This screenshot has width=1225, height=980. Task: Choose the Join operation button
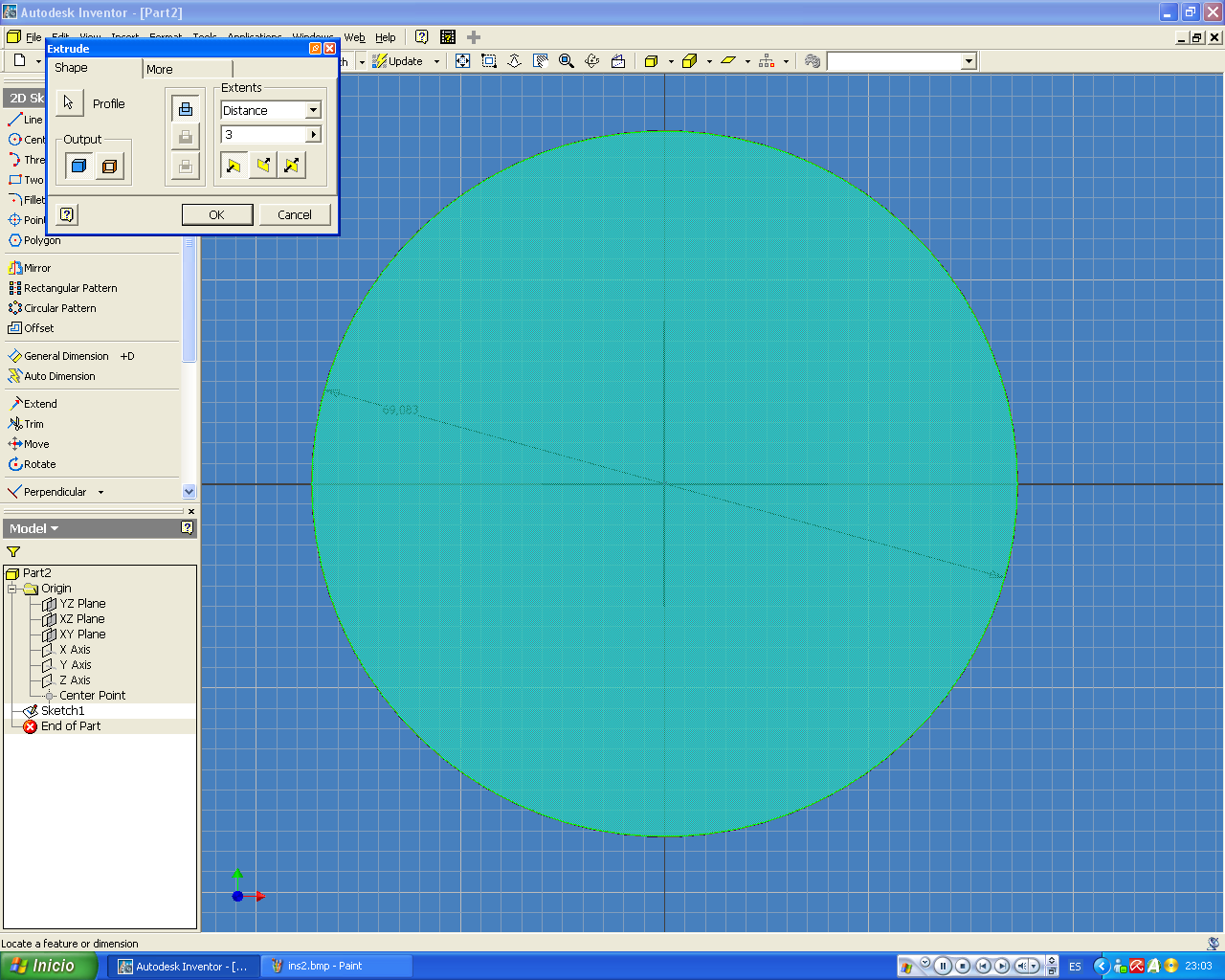pyautogui.click(x=186, y=108)
